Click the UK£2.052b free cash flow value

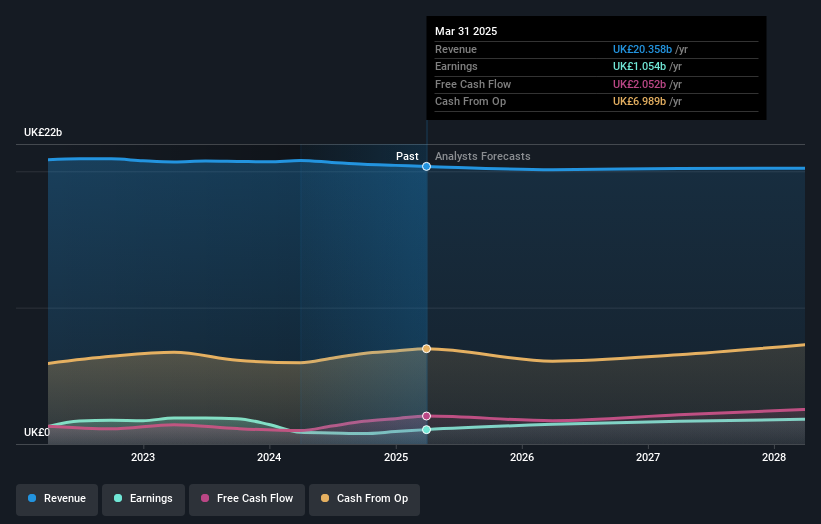point(639,84)
